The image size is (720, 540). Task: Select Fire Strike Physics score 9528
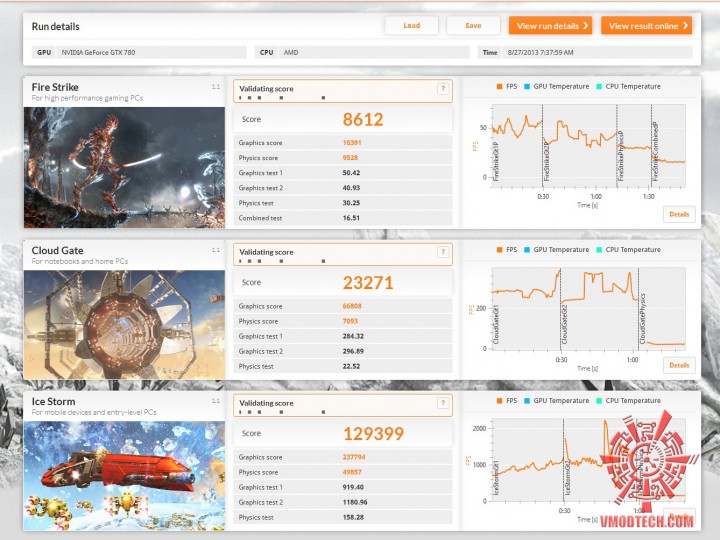(x=350, y=158)
